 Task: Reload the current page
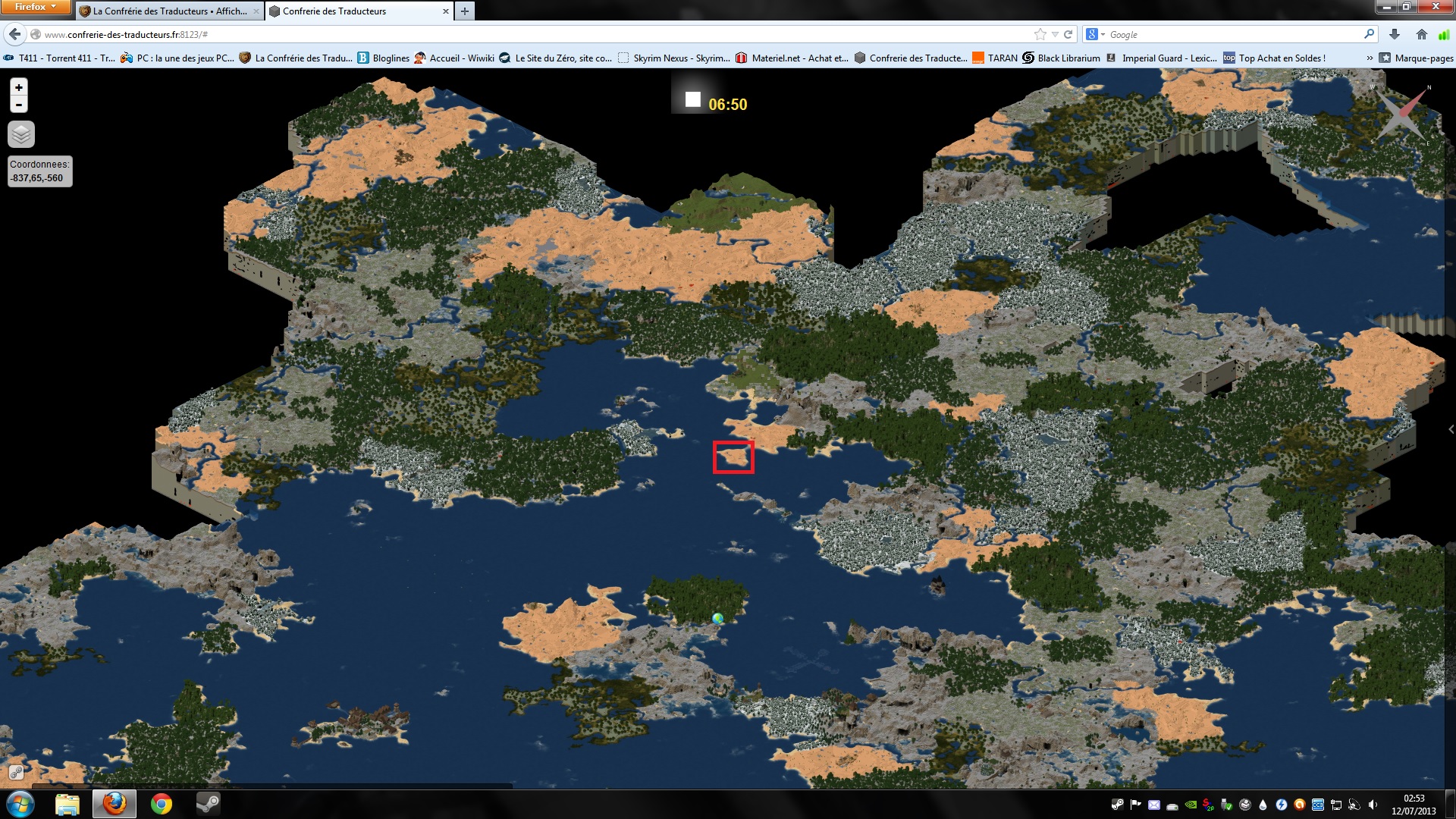click(x=1068, y=34)
